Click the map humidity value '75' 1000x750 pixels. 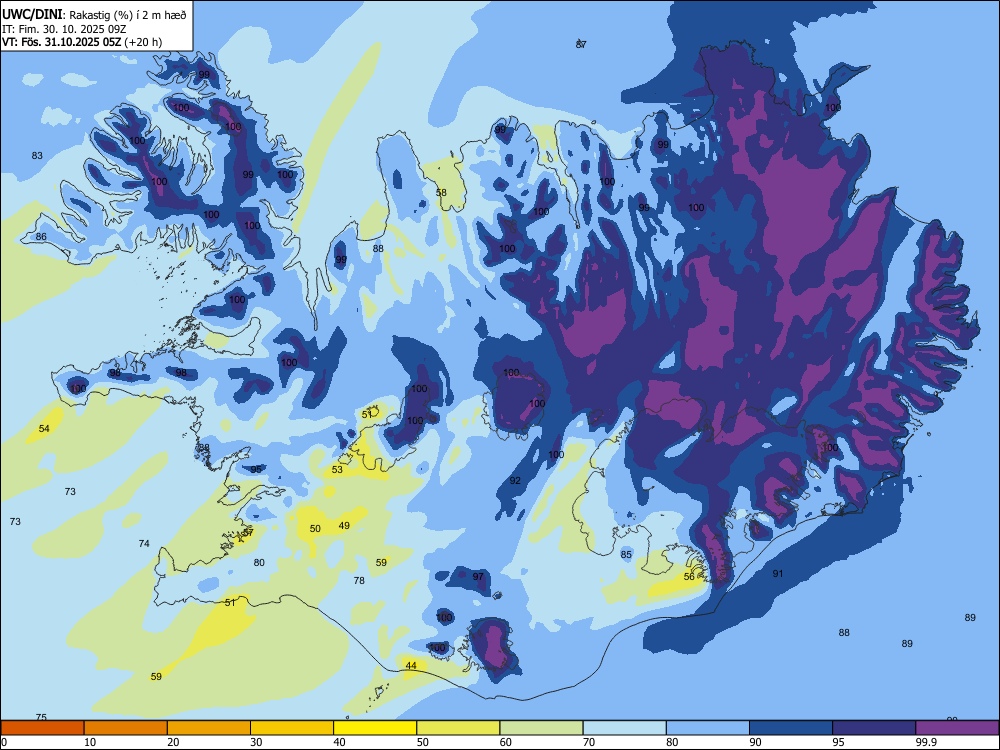pos(41,717)
